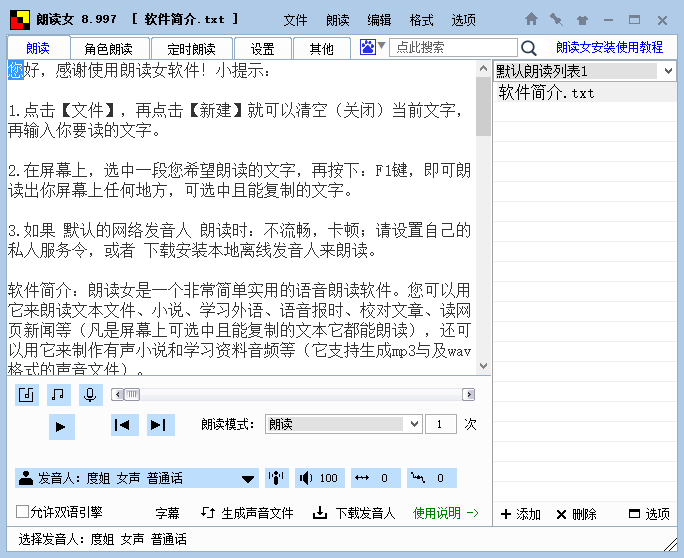
Task: Switch to the 其他 tab
Action: pyautogui.click(x=321, y=48)
